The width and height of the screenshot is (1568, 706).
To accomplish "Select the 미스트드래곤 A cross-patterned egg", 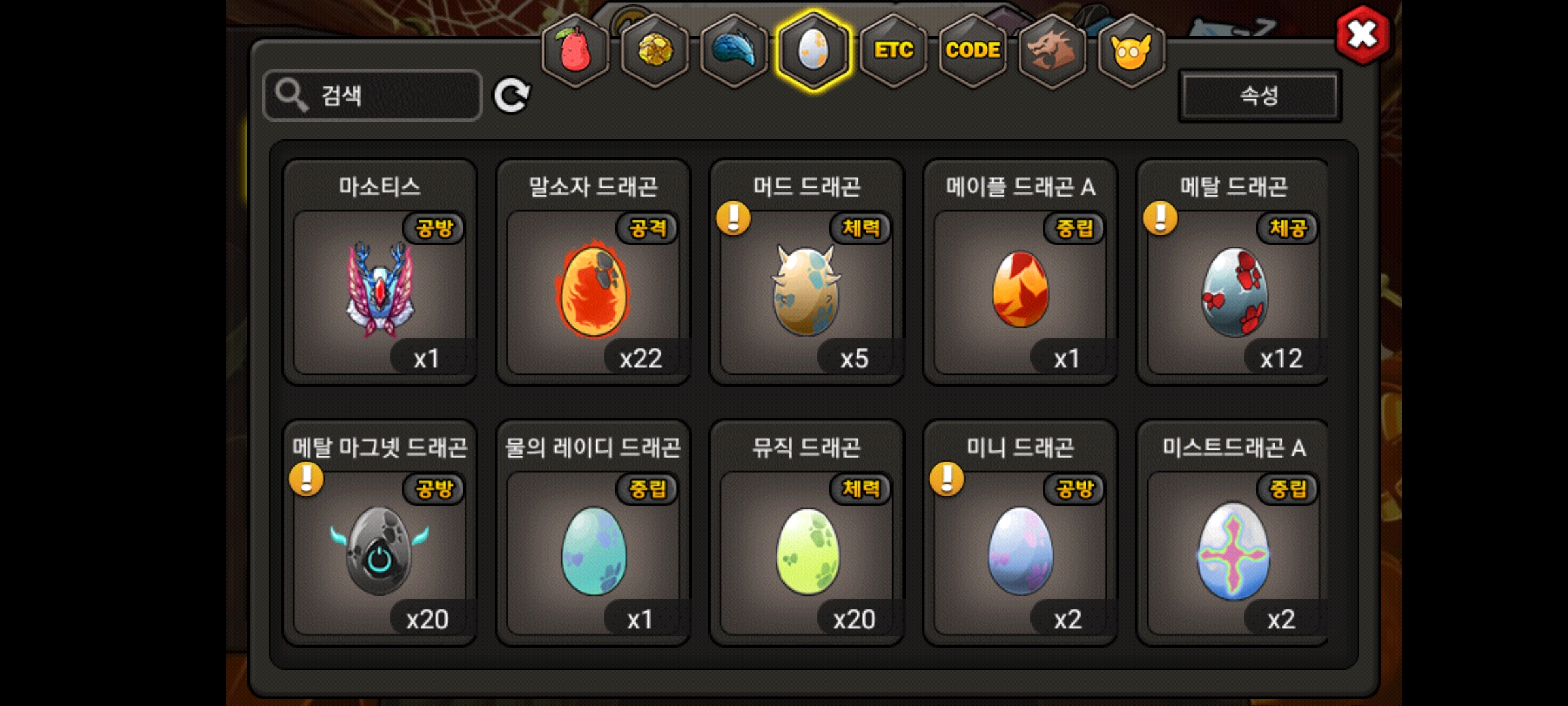I will 1233,533.
